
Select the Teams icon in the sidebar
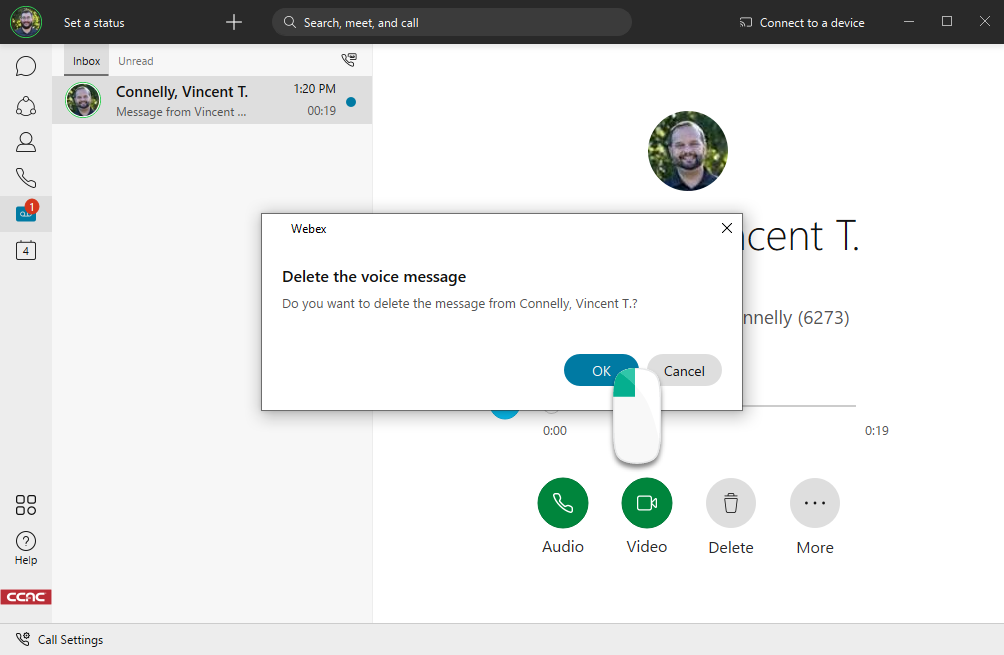[25, 105]
